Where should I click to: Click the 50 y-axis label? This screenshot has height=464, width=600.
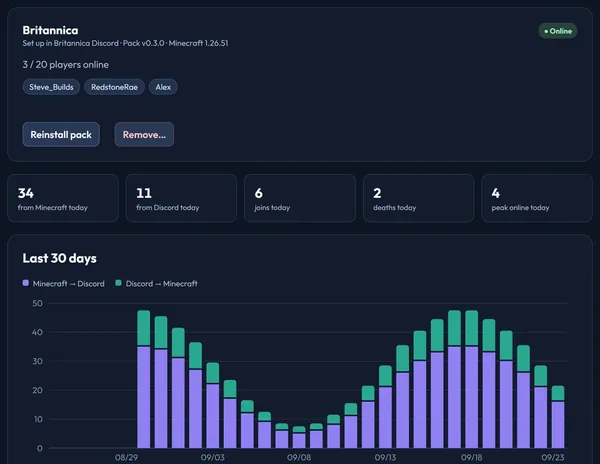(x=38, y=303)
